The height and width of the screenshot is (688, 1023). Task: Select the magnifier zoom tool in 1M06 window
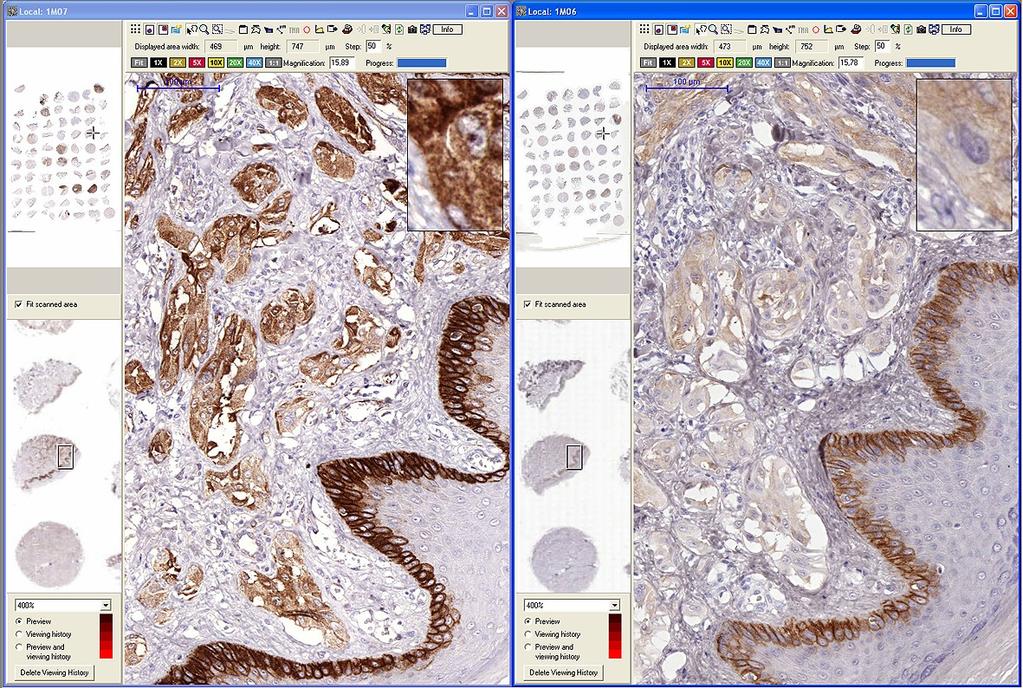(x=713, y=29)
